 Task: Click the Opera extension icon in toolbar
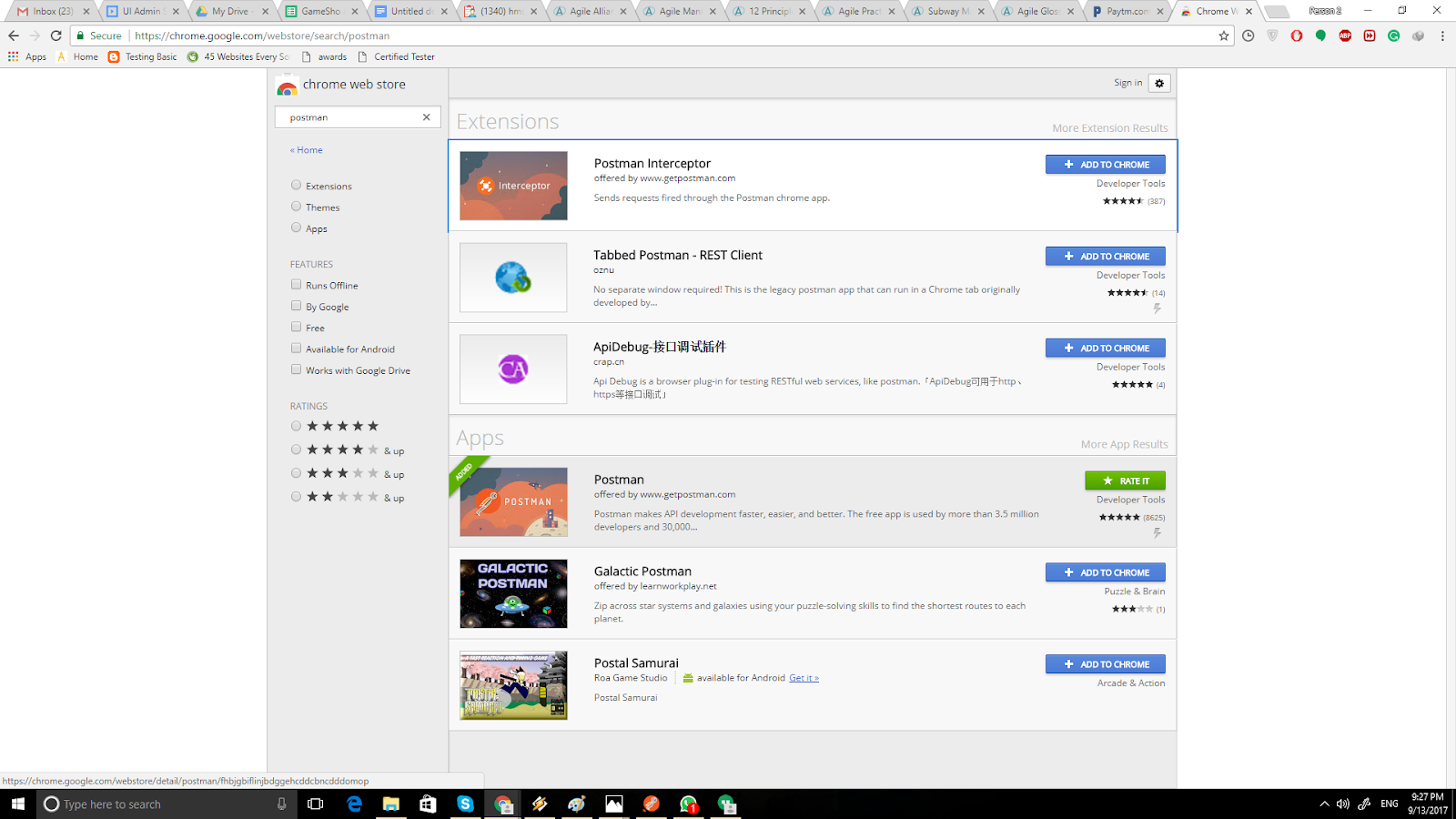(1297, 35)
